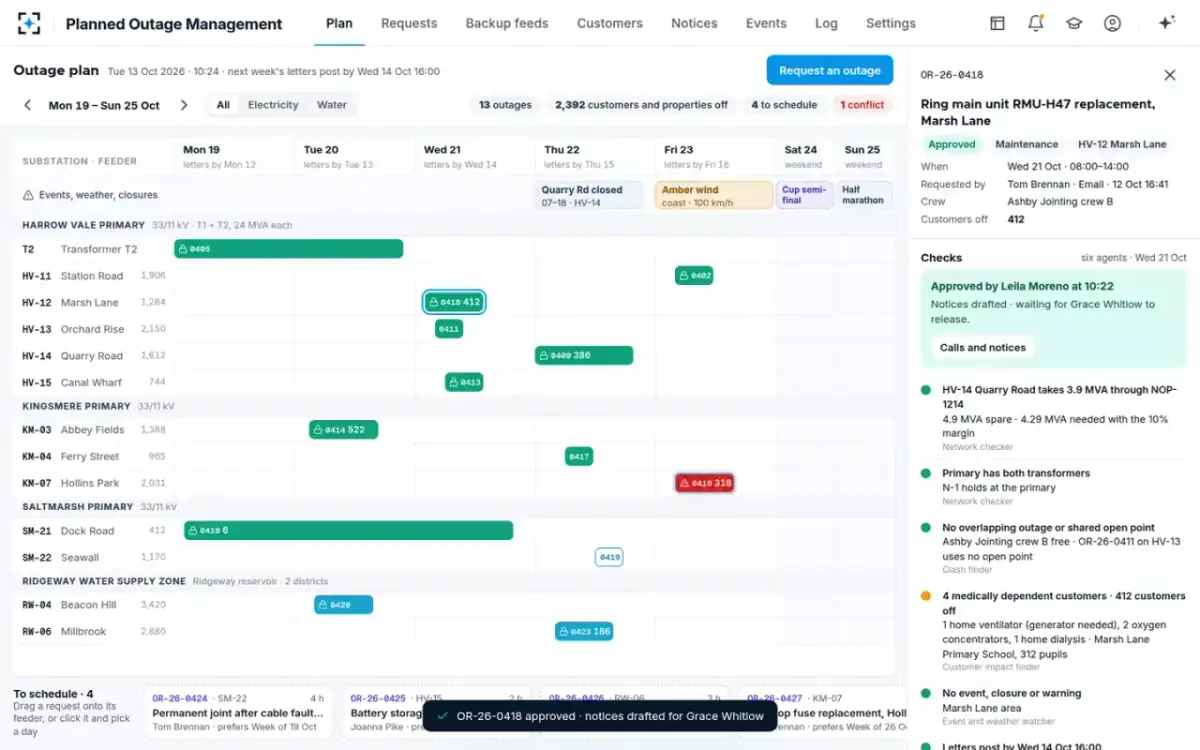
Task: Open the Notices tab
Action: click(x=694, y=23)
